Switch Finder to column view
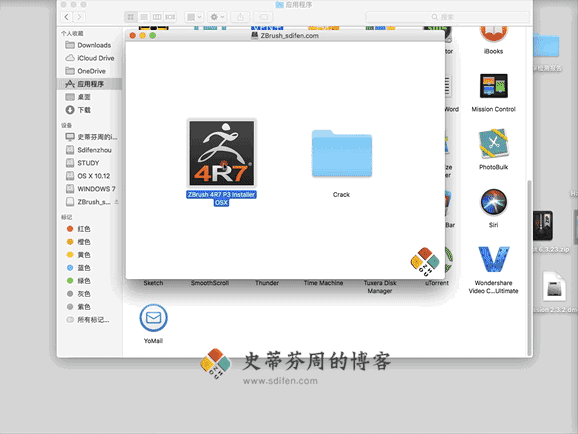Viewport: 578px width, 434px height. coord(157,17)
